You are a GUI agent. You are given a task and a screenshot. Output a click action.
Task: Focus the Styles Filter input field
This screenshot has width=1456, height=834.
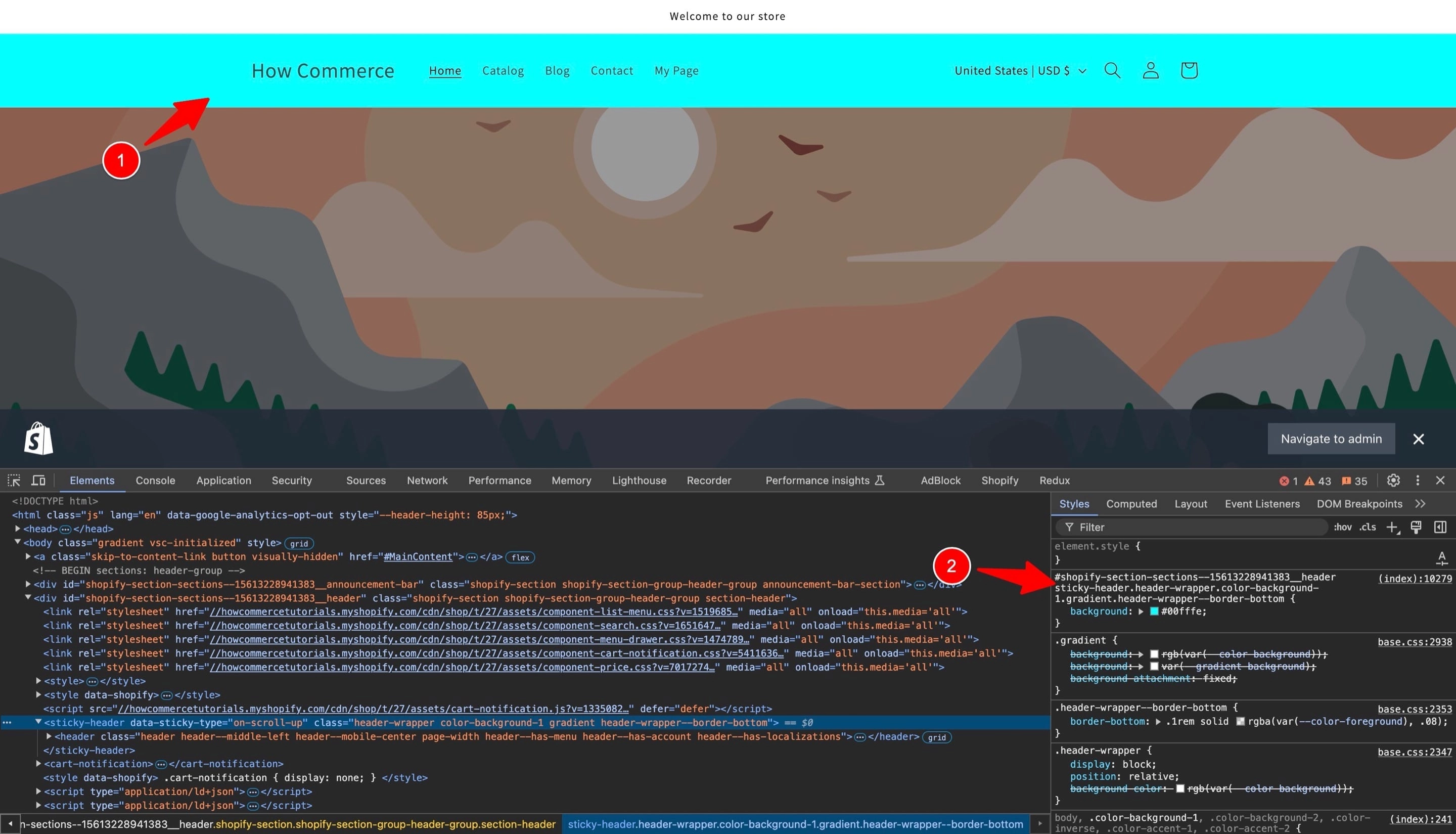coord(1192,527)
